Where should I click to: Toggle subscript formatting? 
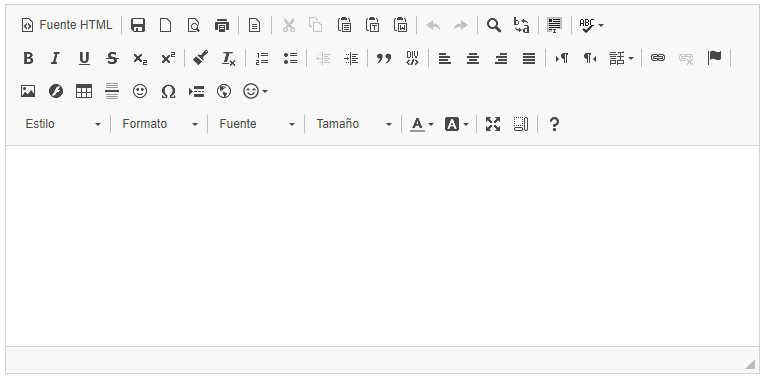(x=140, y=58)
